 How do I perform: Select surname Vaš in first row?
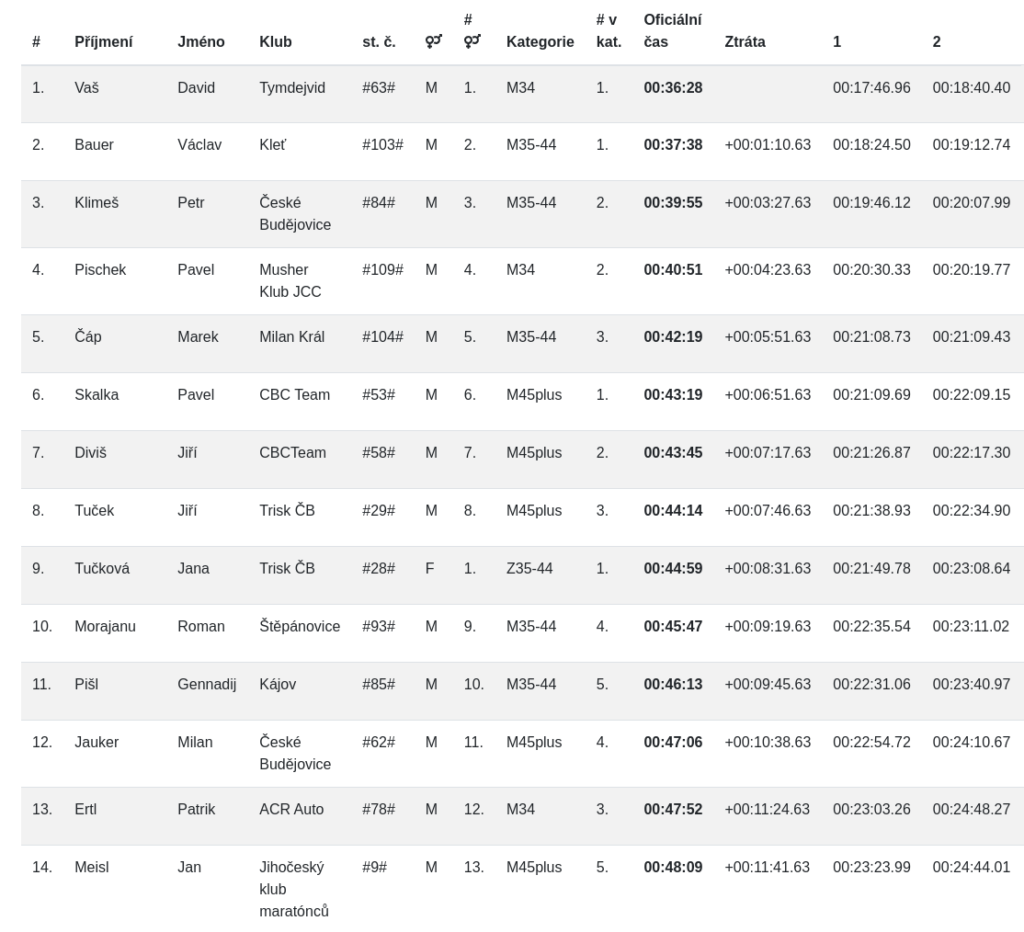pyautogui.click(x=86, y=87)
